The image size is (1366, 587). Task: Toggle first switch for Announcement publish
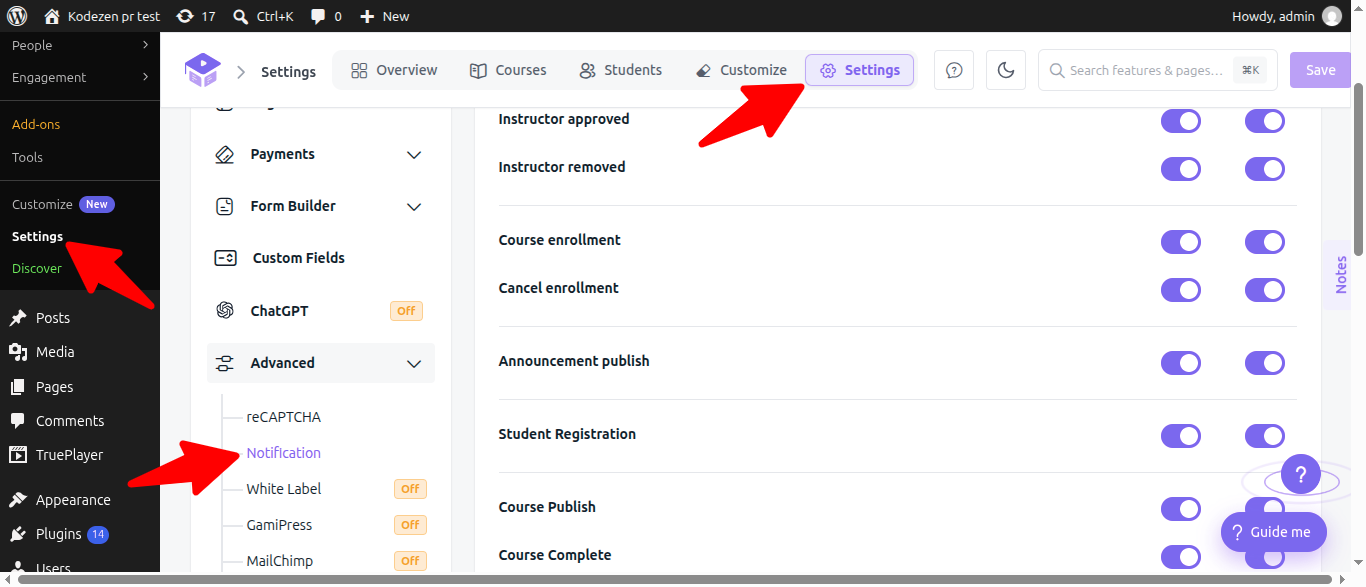point(1181,363)
